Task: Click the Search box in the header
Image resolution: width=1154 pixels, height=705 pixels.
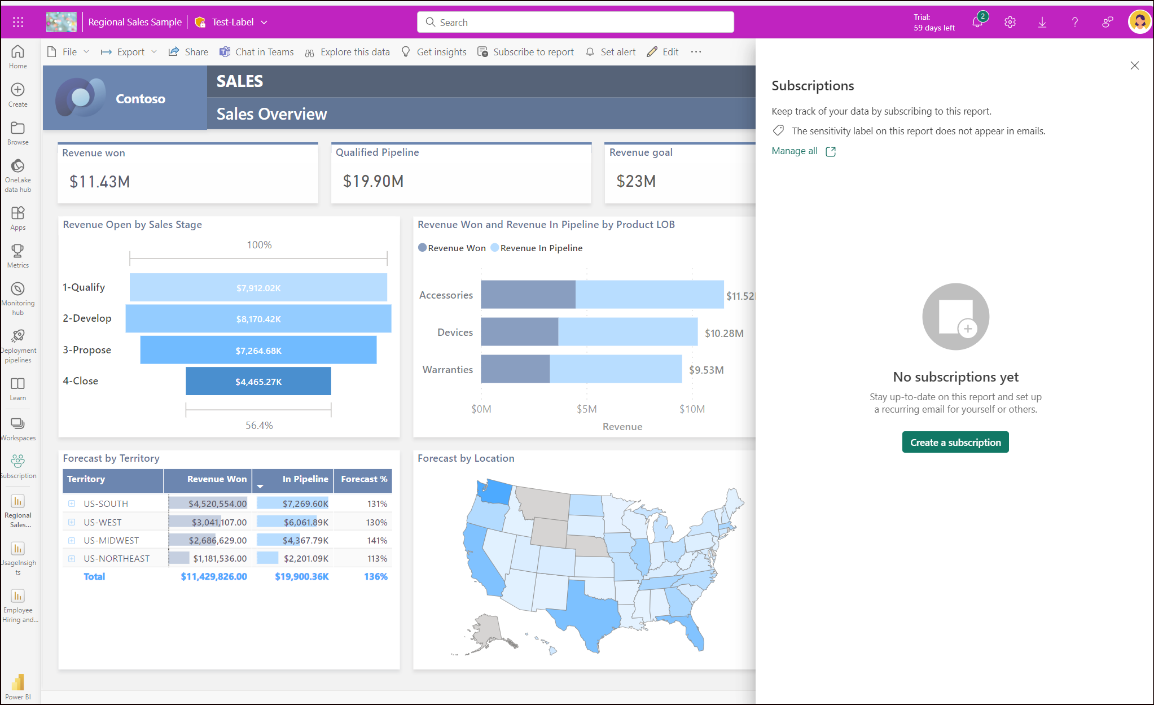Action: click(x=576, y=22)
